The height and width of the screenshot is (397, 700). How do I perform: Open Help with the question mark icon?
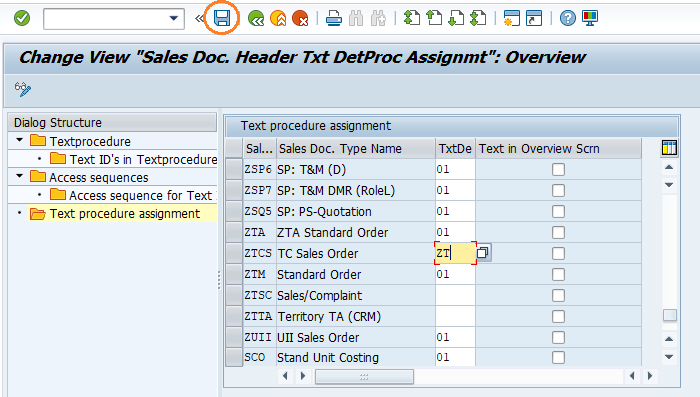coord(567,18)
